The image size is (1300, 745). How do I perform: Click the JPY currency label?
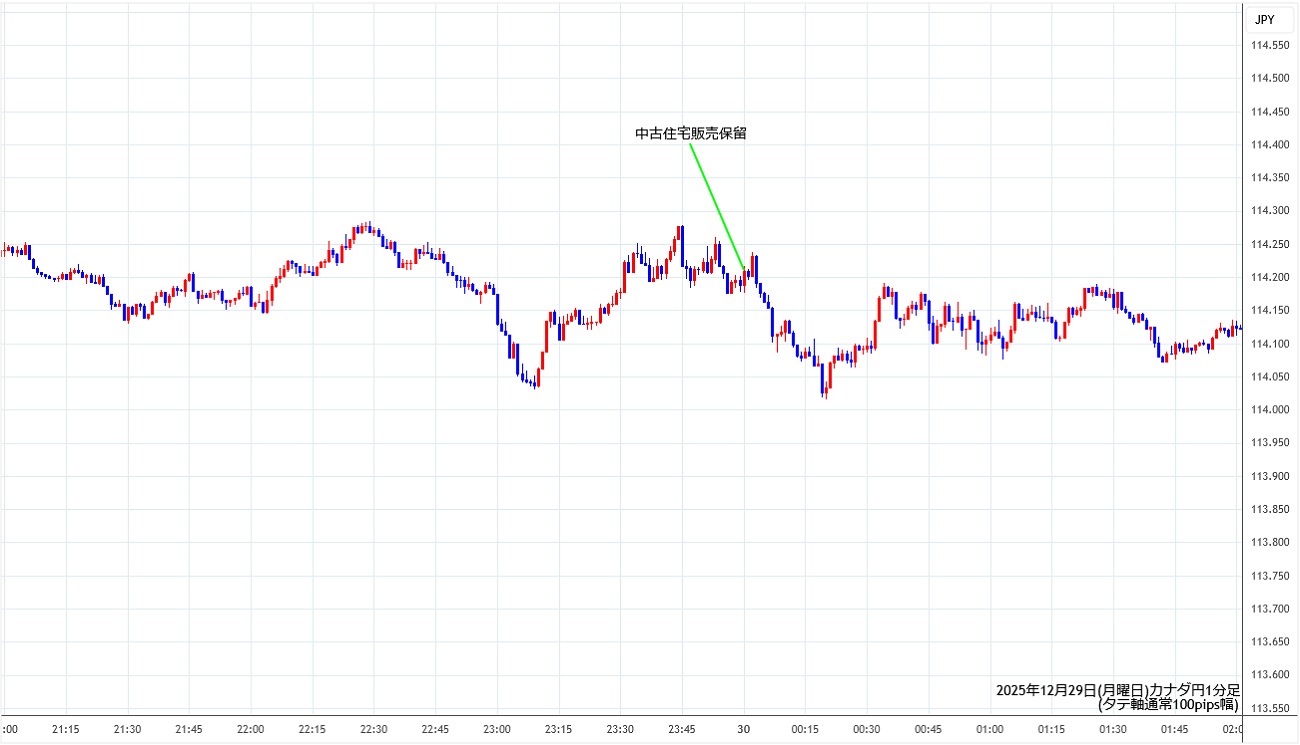(x=1265, y=19)
